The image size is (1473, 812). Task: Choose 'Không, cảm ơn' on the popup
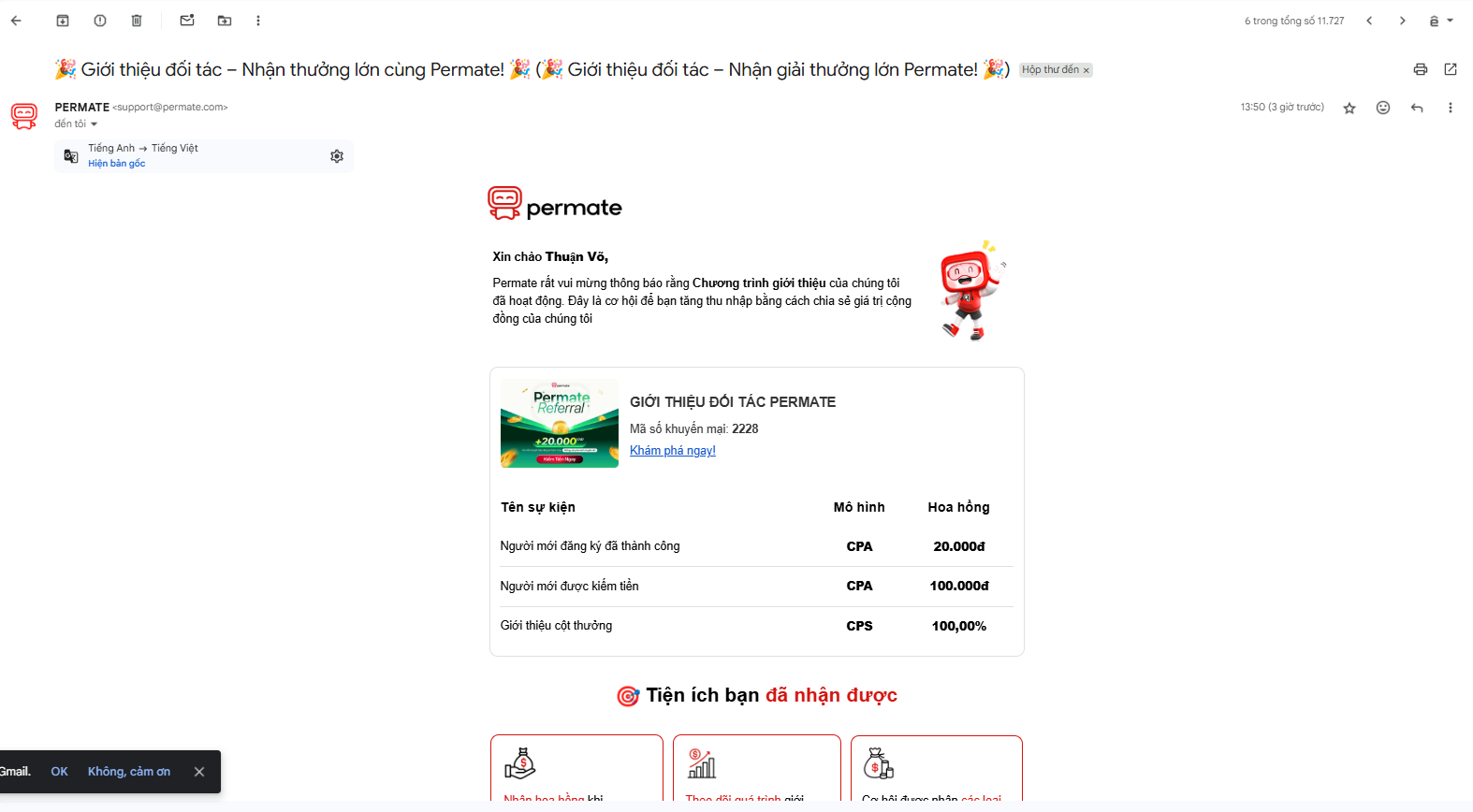pos(129,772)
